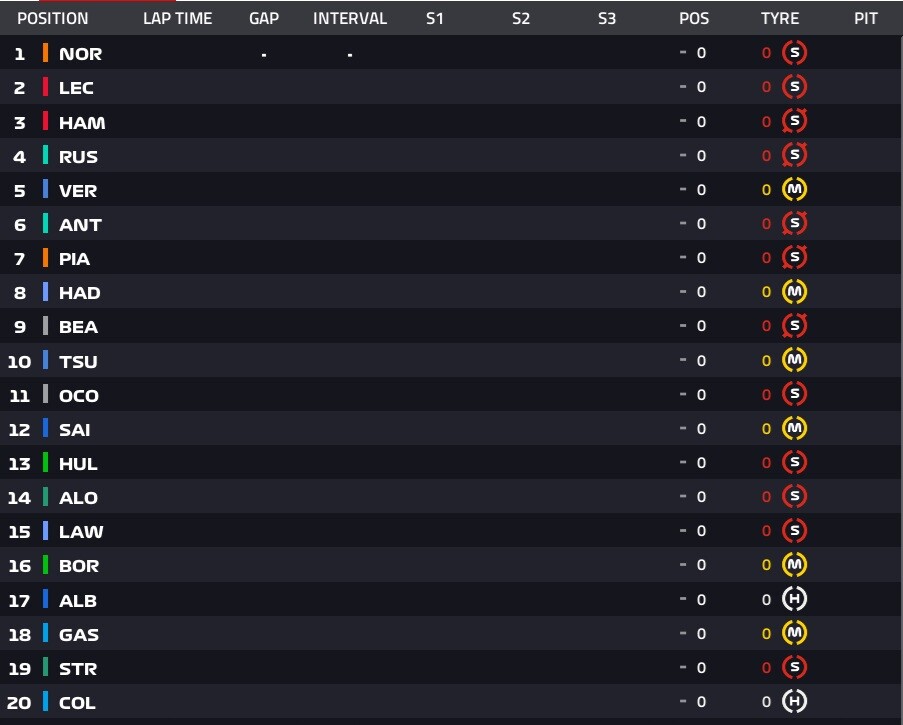The width and height of the screenshot is (903, 725).
Task: Click the medium tyre icon for VER
Action: [x=795, y=190]
